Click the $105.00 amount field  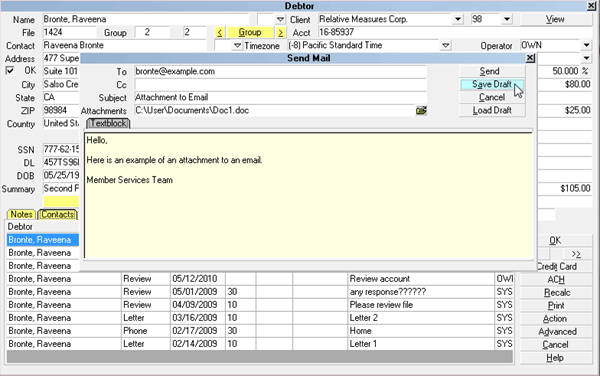(565, 189)
